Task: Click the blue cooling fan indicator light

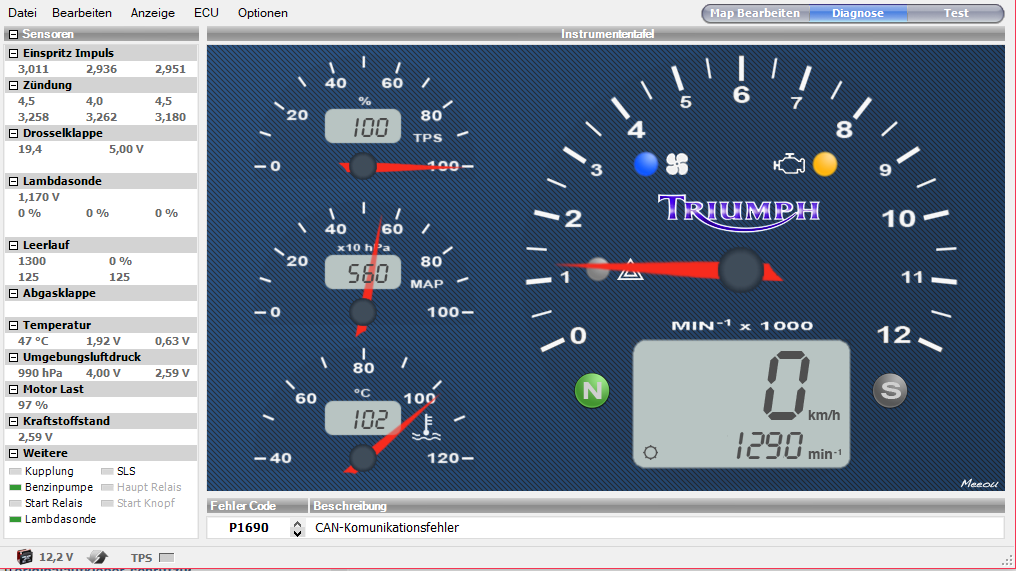Action: [645, 164]
